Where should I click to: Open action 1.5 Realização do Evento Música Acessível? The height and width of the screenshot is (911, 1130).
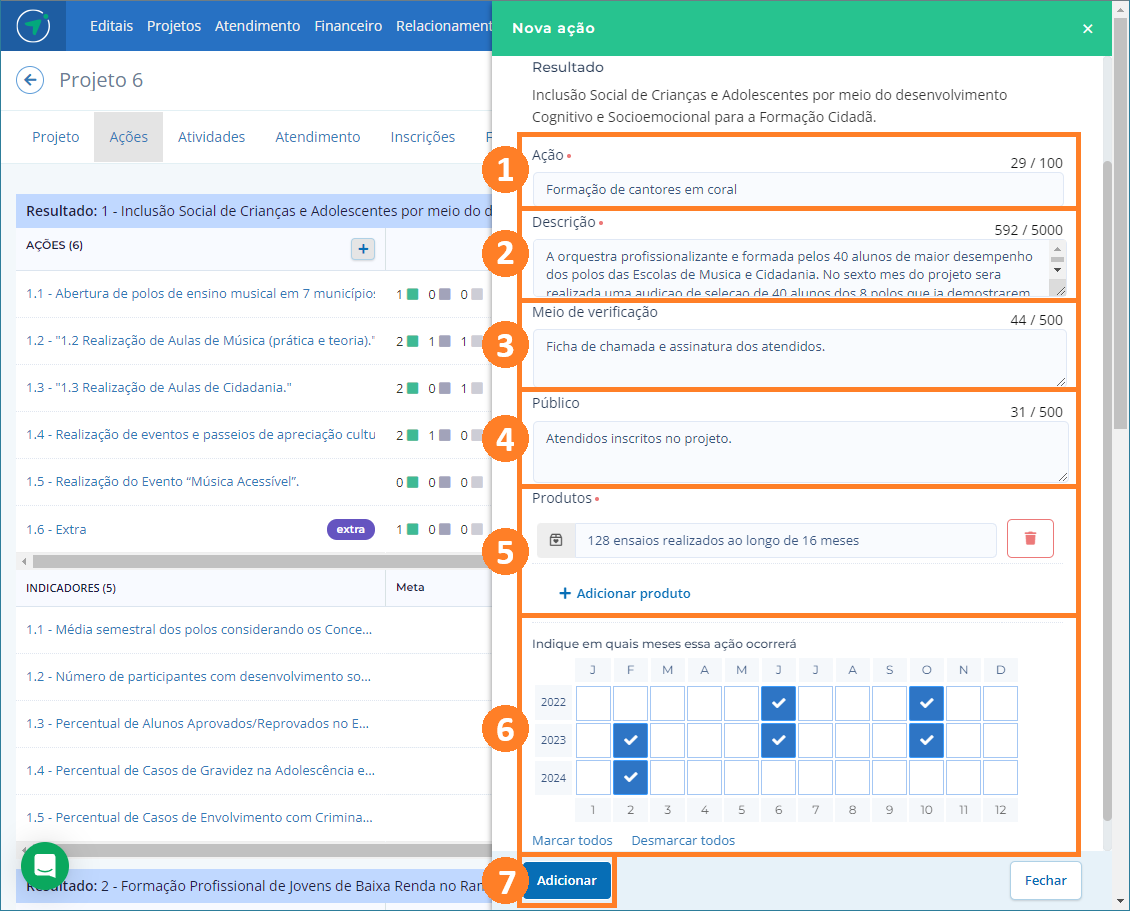pyautogui.click(x=163, y=481)
